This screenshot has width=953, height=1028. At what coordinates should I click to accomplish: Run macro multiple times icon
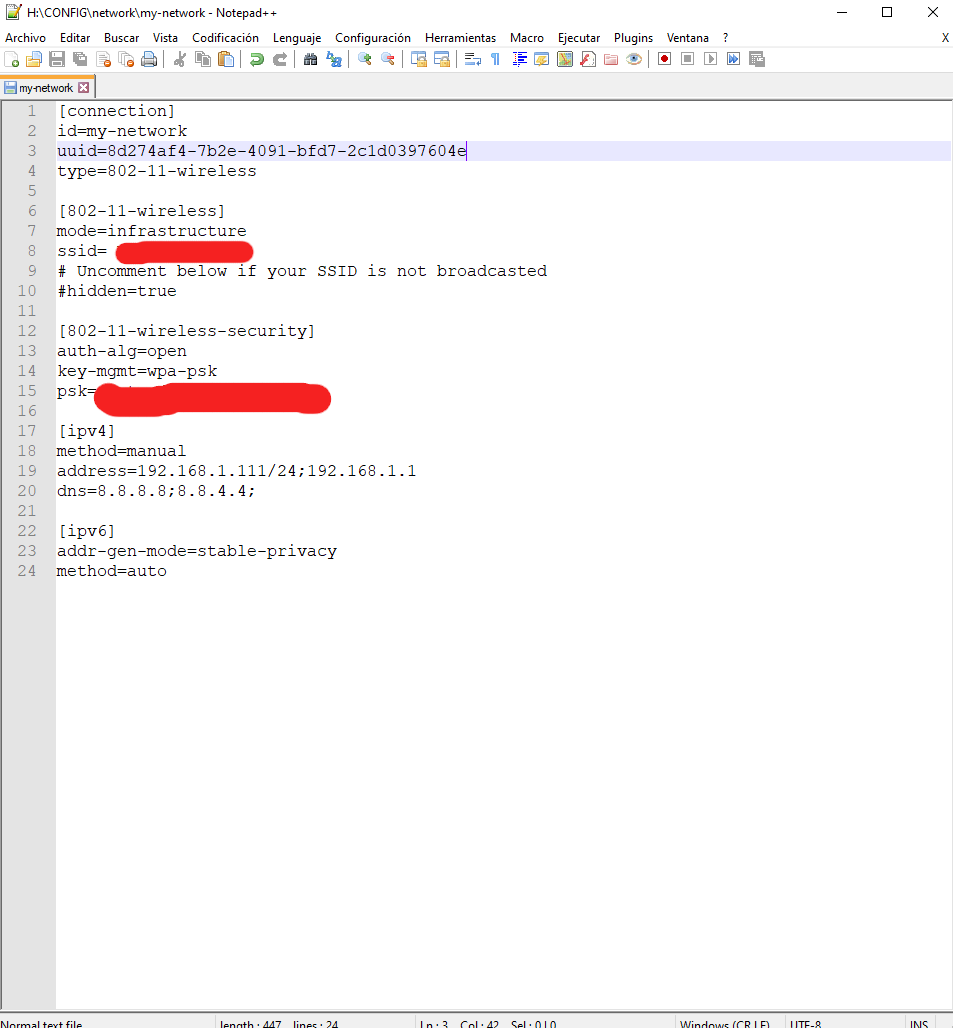(x=733, y=60)
